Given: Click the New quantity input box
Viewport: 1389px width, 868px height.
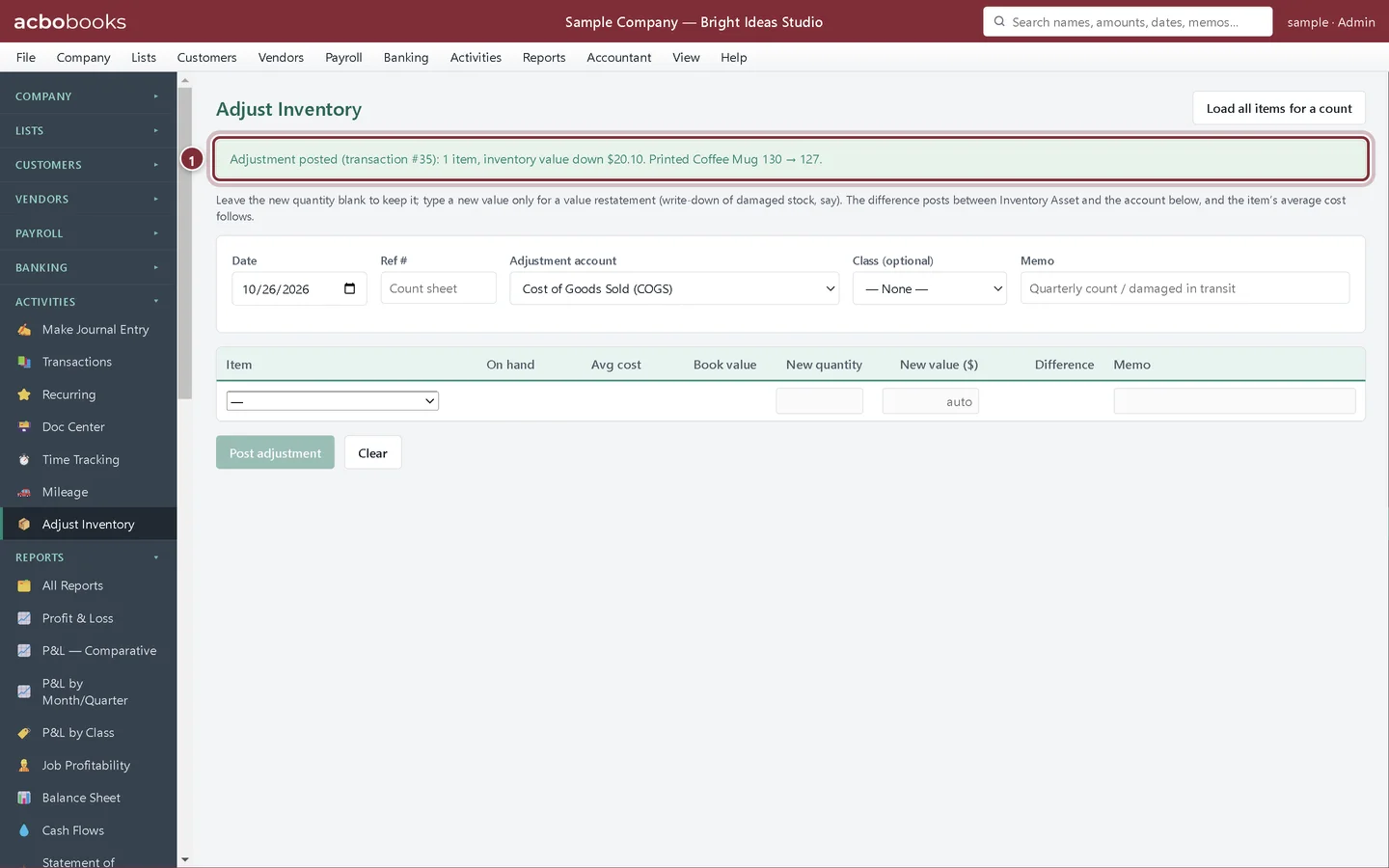Looking at the screenshot, I should click(x=819, y=401).
